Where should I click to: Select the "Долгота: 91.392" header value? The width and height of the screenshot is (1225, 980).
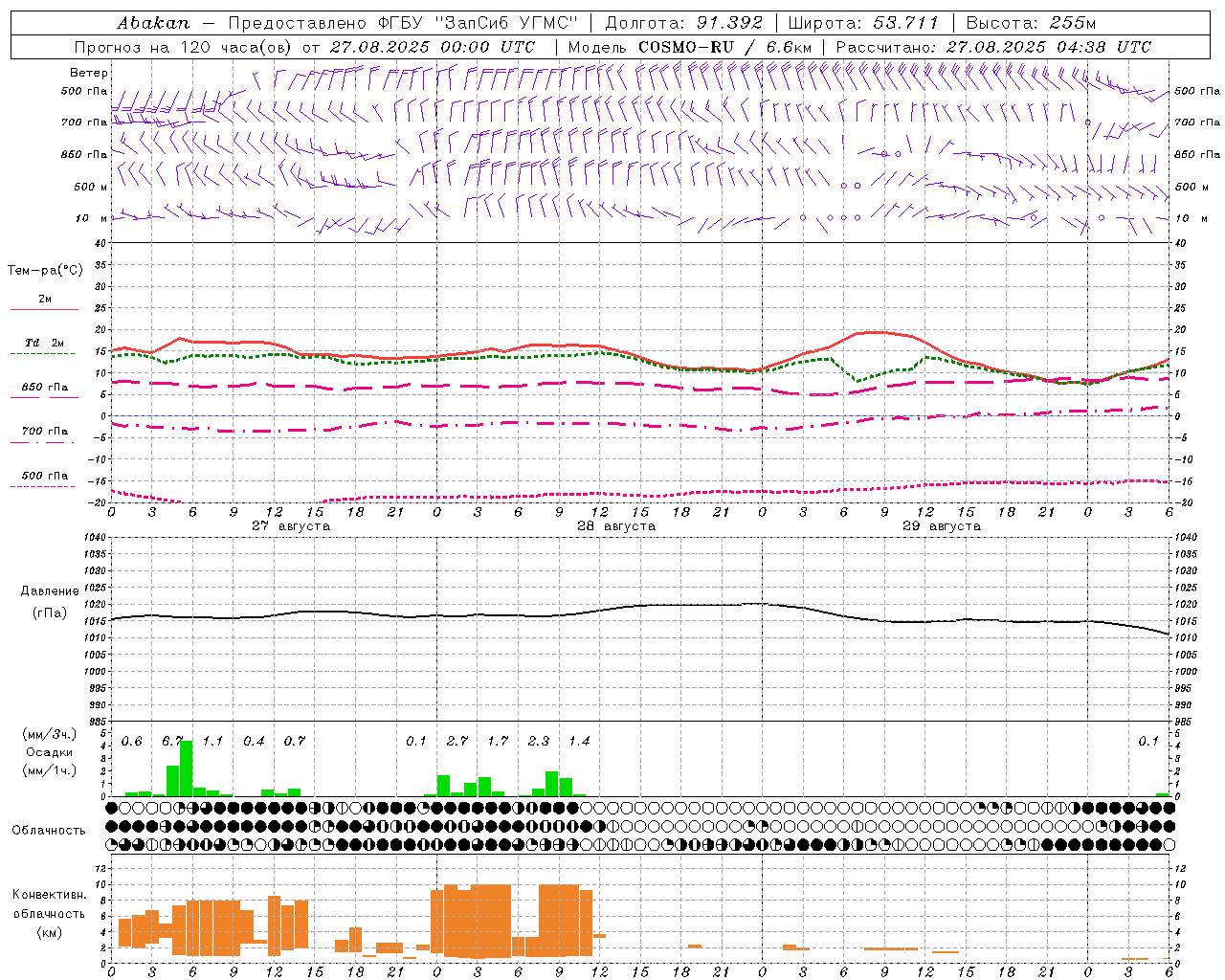point(684,23)
